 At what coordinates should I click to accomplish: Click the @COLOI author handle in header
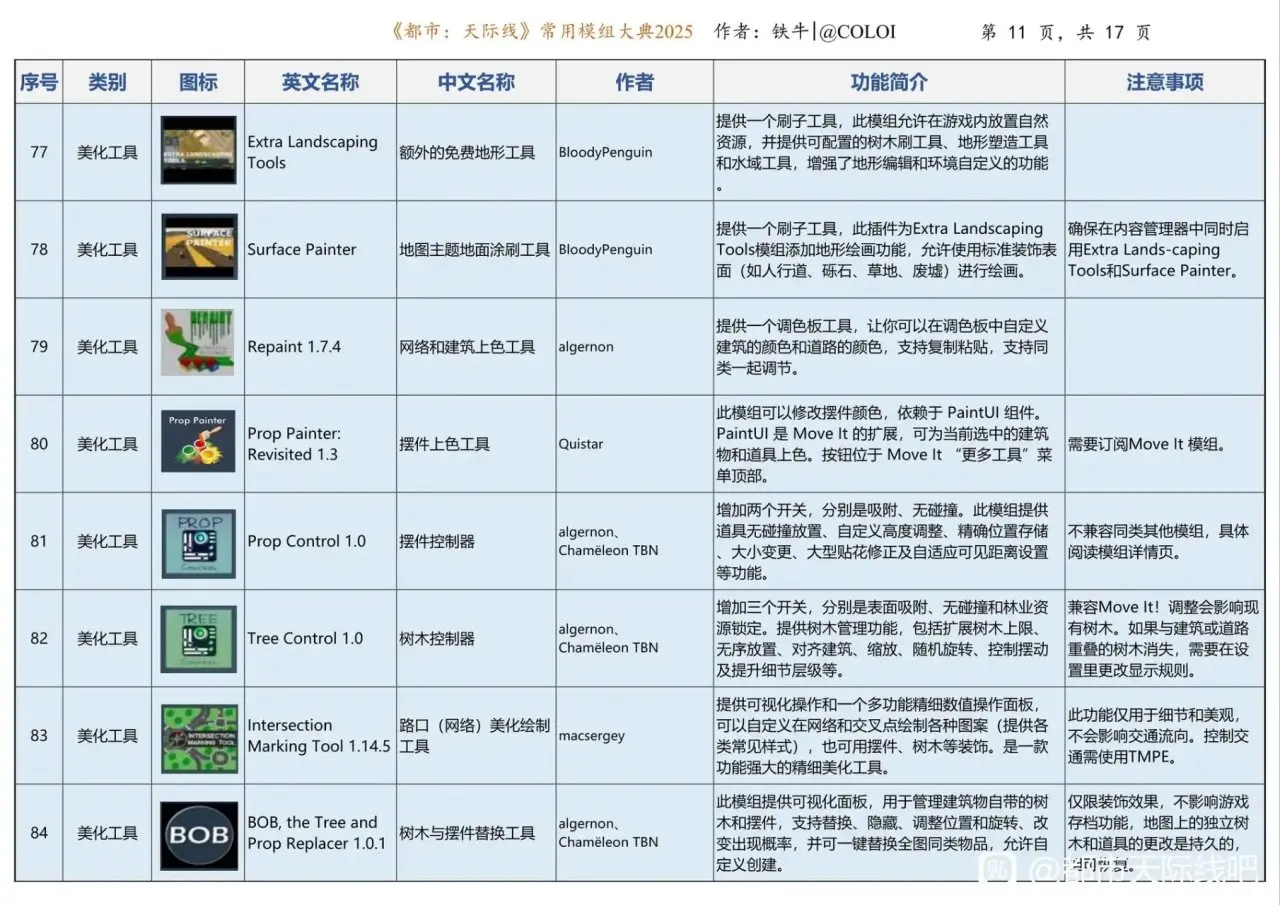point(857,32)
